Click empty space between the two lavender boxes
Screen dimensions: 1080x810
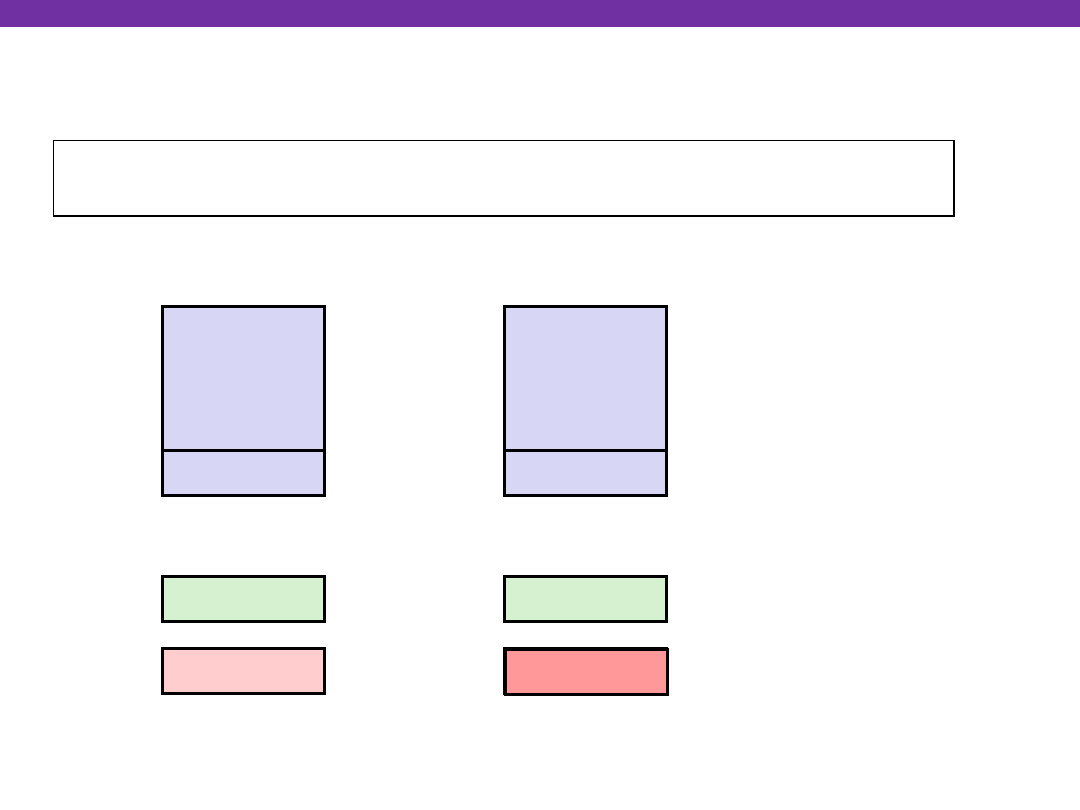414,400
